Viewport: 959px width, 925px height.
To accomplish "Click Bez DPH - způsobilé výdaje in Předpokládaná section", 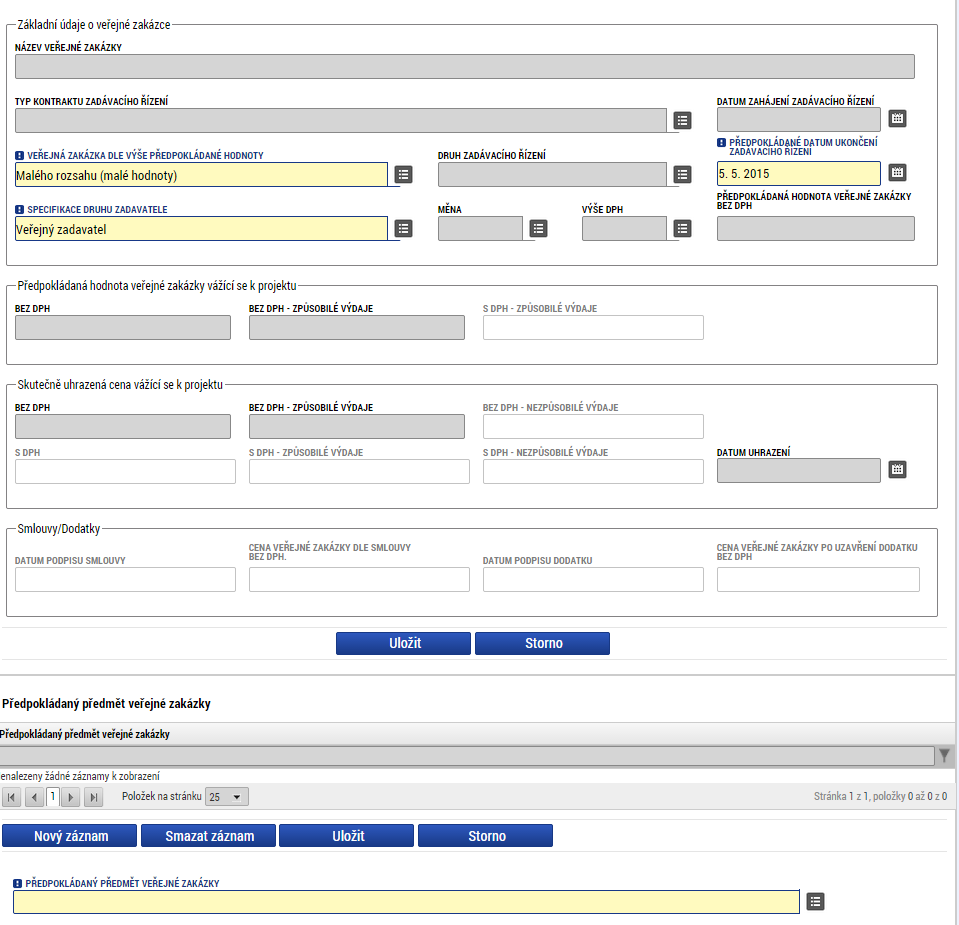I will coord(357,327).
